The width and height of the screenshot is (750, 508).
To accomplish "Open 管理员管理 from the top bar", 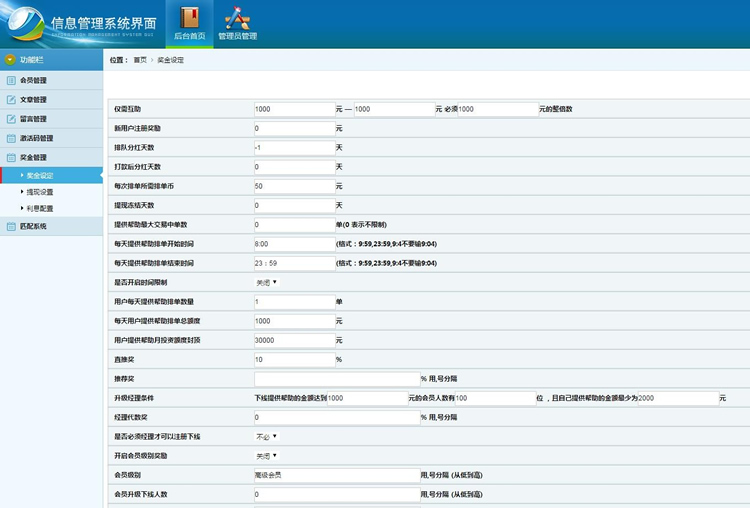I will [237, 18].
